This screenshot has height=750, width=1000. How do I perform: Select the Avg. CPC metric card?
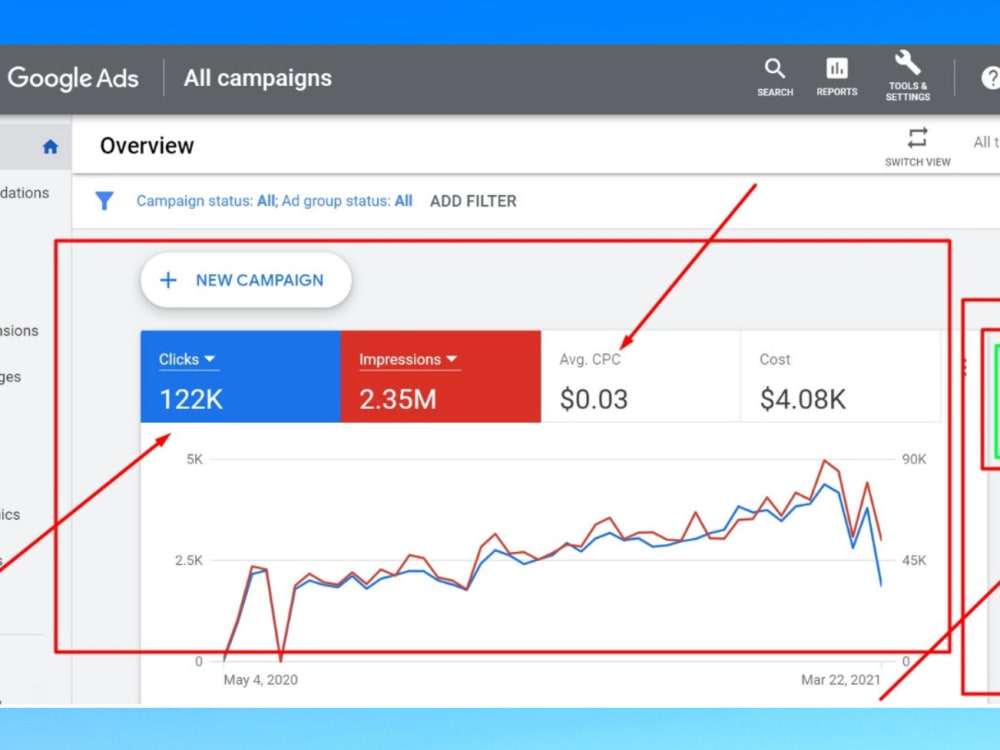[x=640, y=376]
